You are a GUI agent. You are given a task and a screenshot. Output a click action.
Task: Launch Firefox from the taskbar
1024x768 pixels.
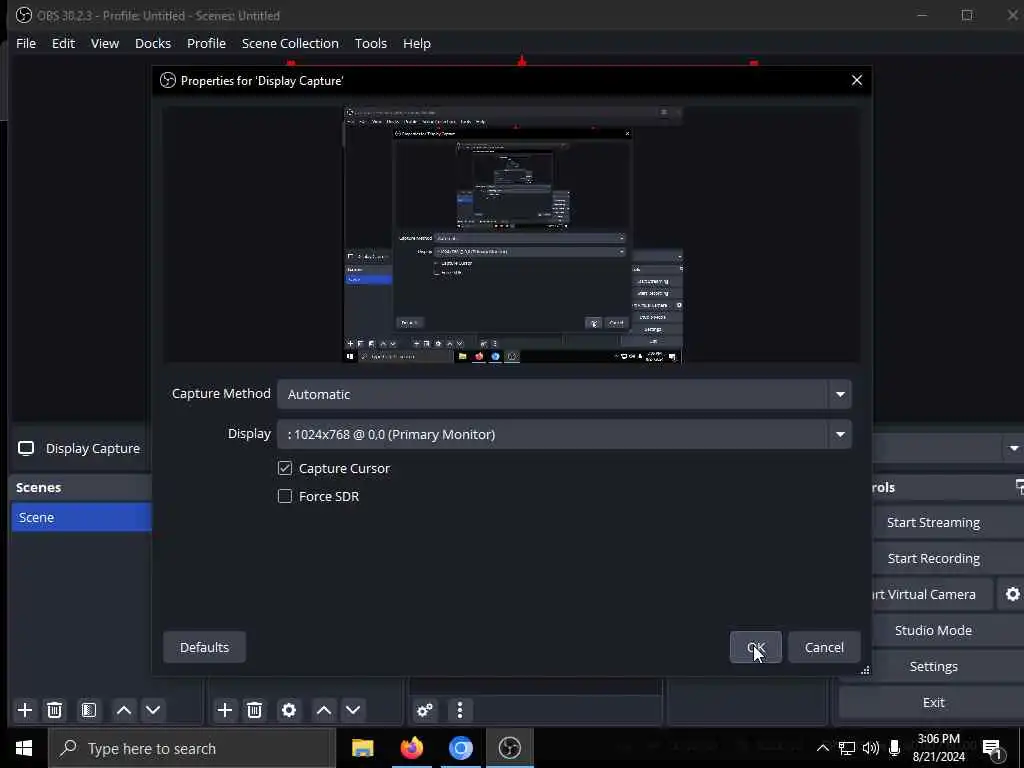411,748
